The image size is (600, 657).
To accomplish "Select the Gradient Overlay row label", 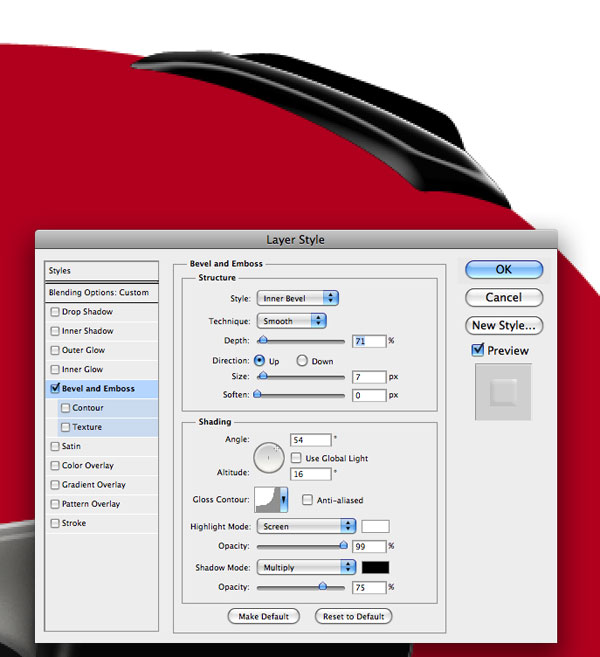I will click(x=94, y=485).
